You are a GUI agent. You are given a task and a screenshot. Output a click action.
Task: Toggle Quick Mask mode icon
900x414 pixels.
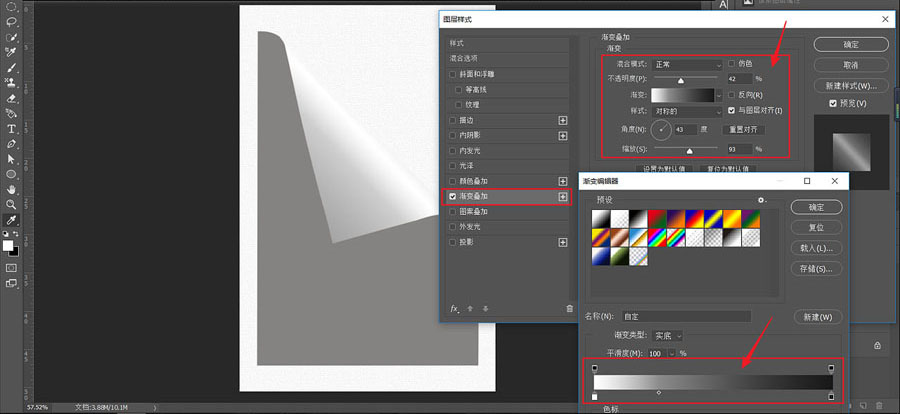[11, 268]
